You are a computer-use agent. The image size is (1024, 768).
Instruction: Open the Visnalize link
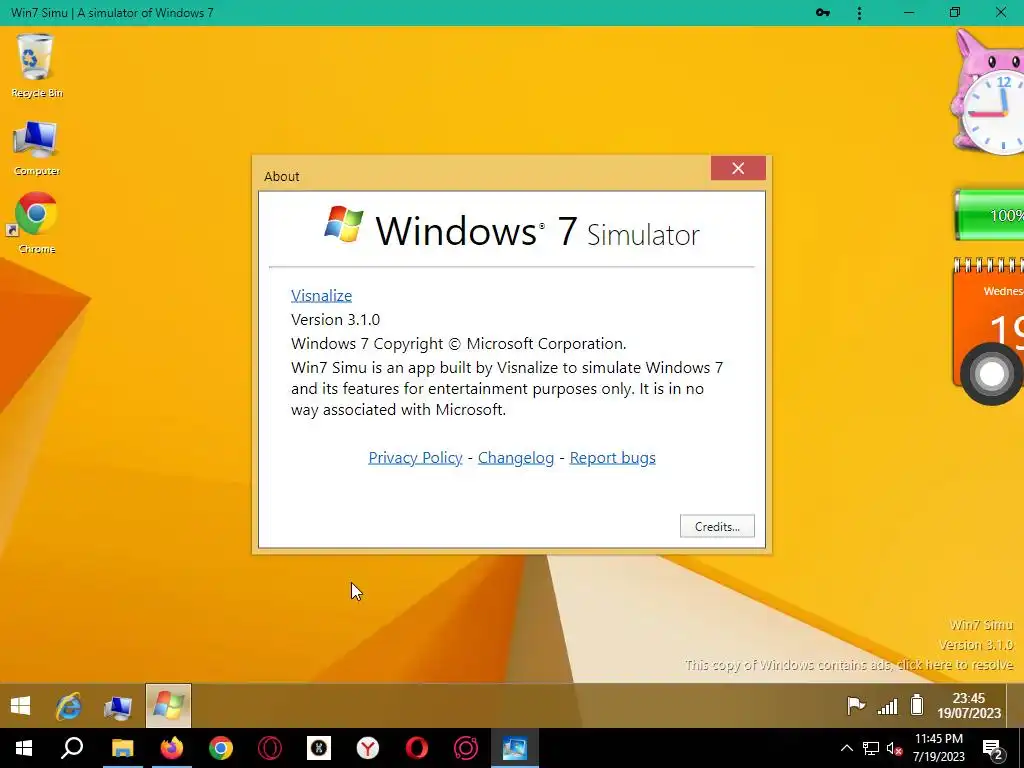pos(321,295)
